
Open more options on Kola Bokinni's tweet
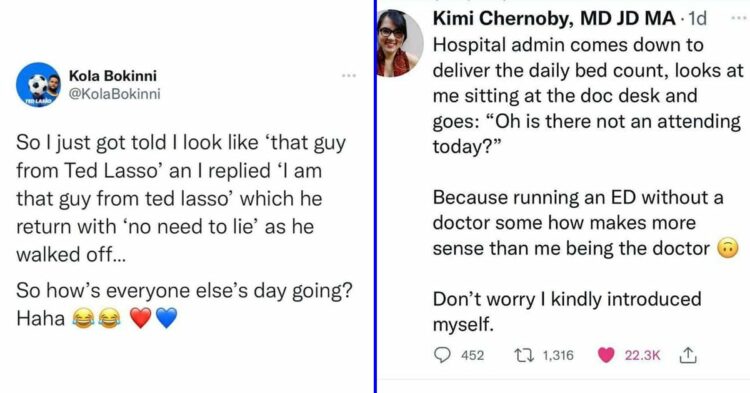tap(349, 76)
